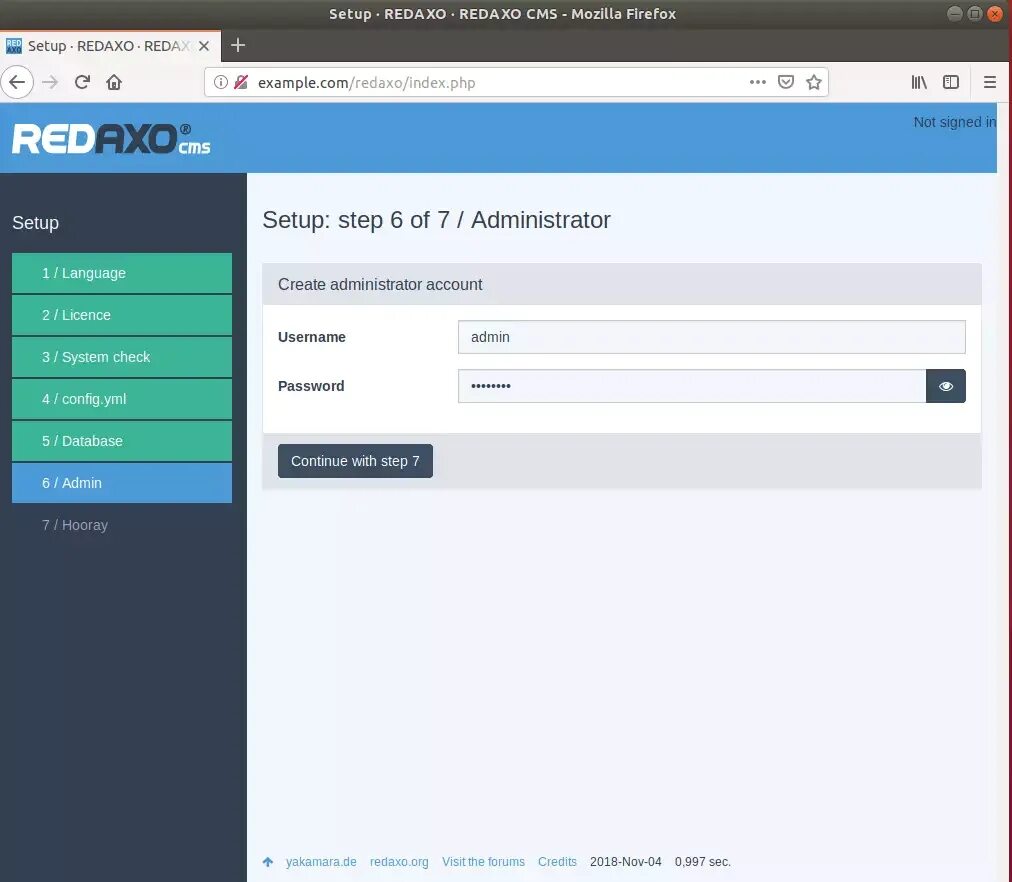
Task: Close the Firefox window
Action: point(995,14)
